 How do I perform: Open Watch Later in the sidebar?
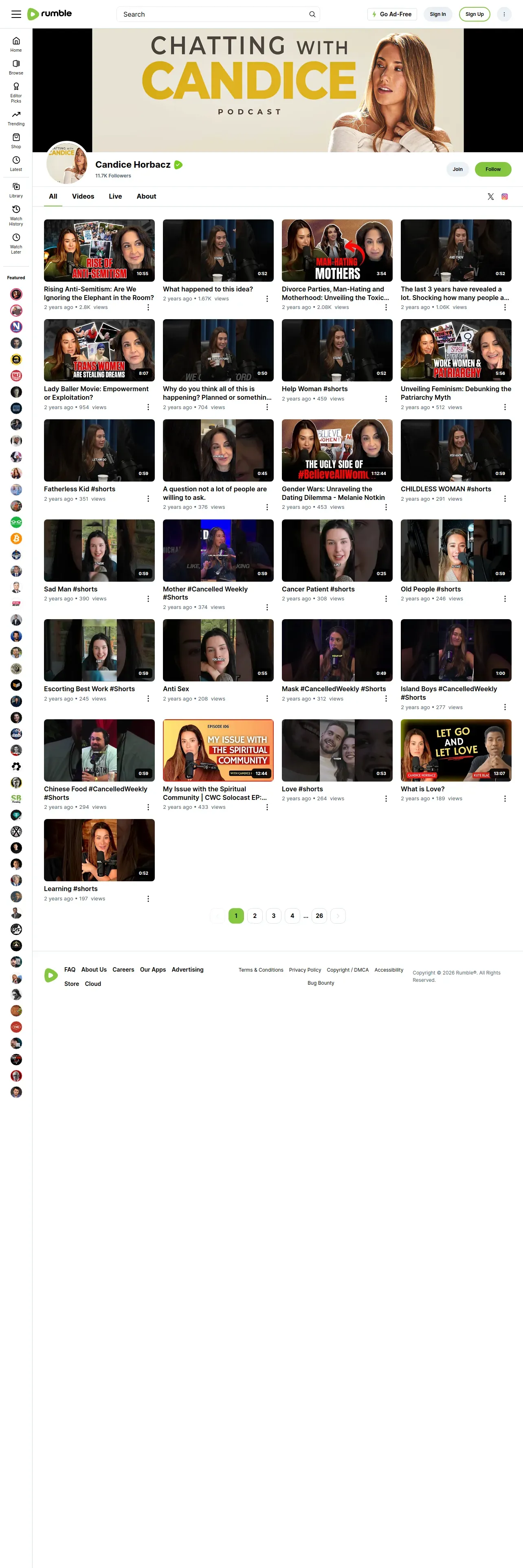(16, 243)
